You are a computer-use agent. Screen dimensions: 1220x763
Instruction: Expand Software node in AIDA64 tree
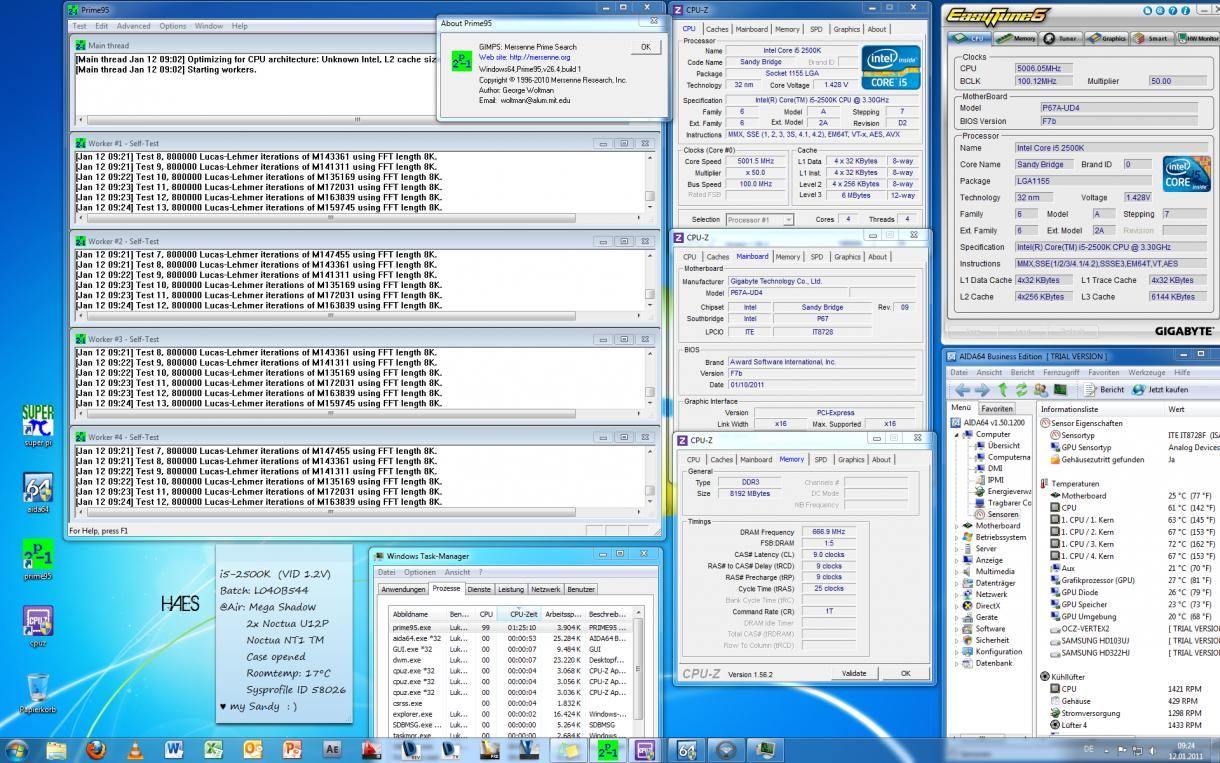click(956, 629)
